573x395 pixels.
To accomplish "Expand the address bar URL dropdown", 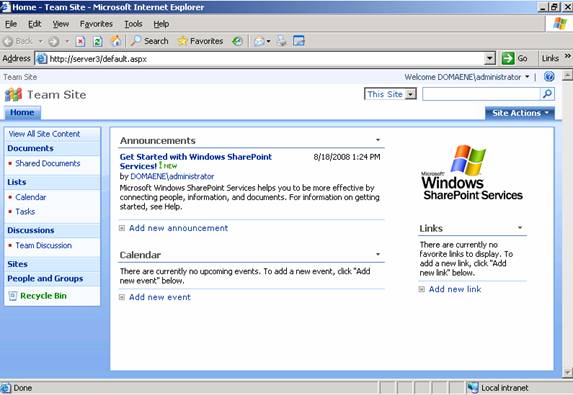I will pos(490,58).
